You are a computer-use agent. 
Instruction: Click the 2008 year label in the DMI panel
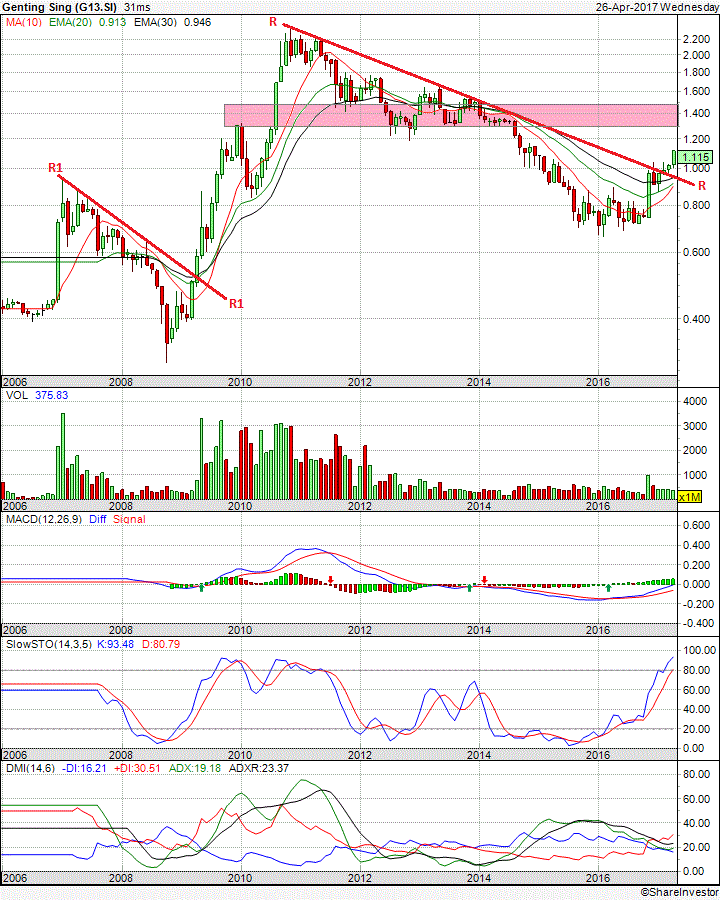121,878
